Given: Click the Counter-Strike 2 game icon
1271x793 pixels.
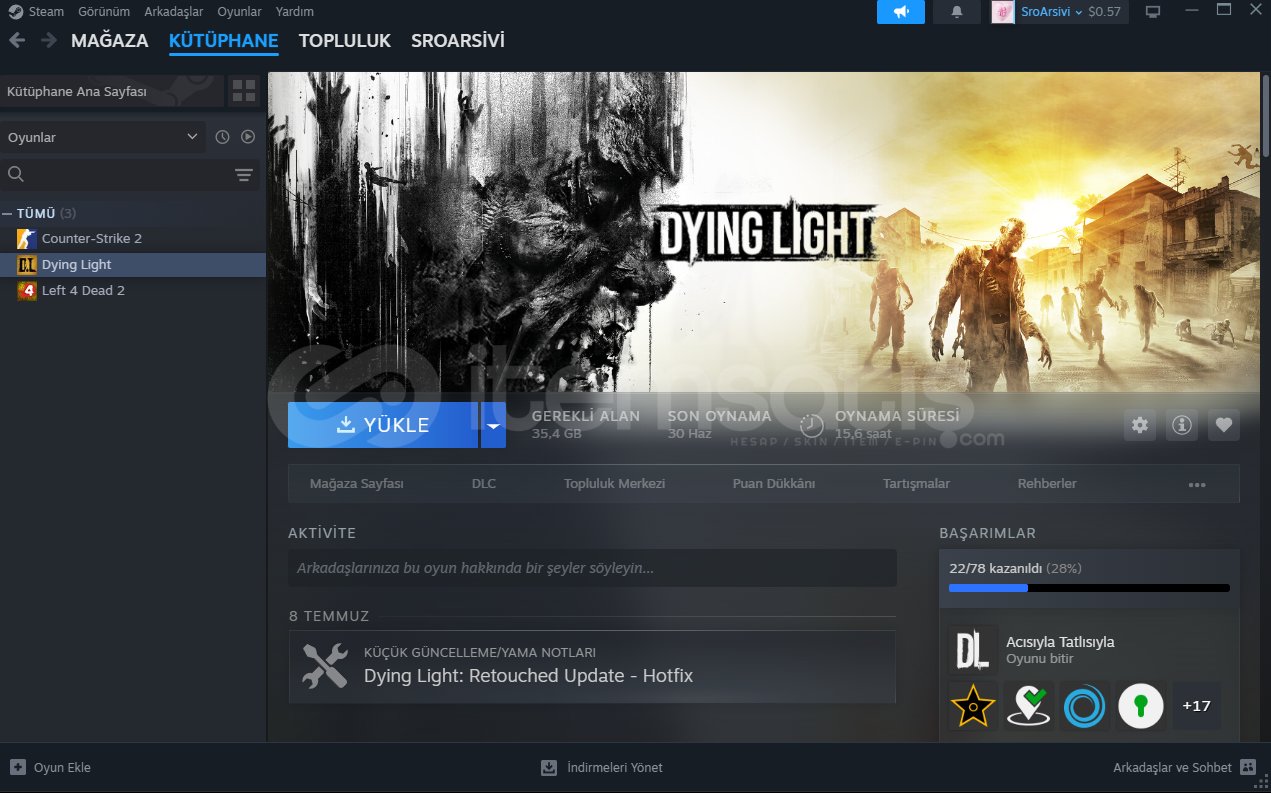Looking at the screenshot, I should pos(27,239).
